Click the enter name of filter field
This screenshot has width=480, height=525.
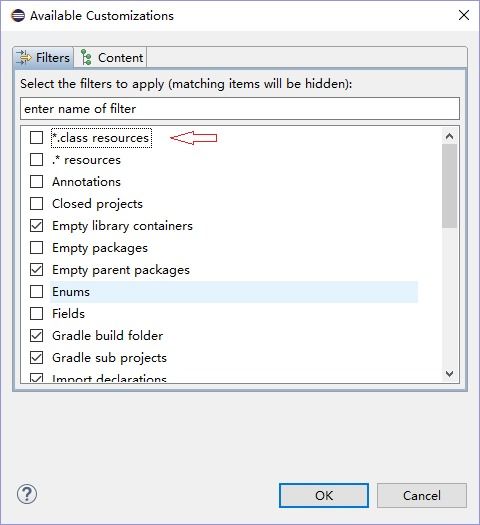pos(240,108)
